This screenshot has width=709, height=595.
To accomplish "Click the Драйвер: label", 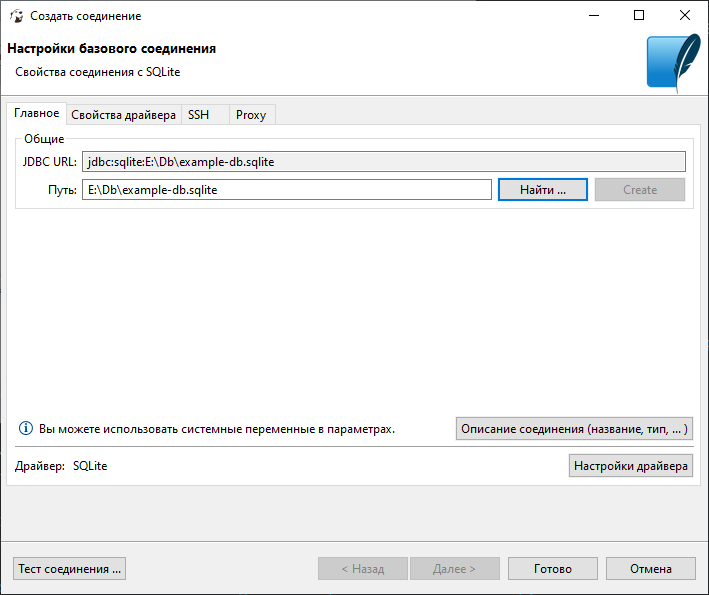I will [x=40, y=466].
